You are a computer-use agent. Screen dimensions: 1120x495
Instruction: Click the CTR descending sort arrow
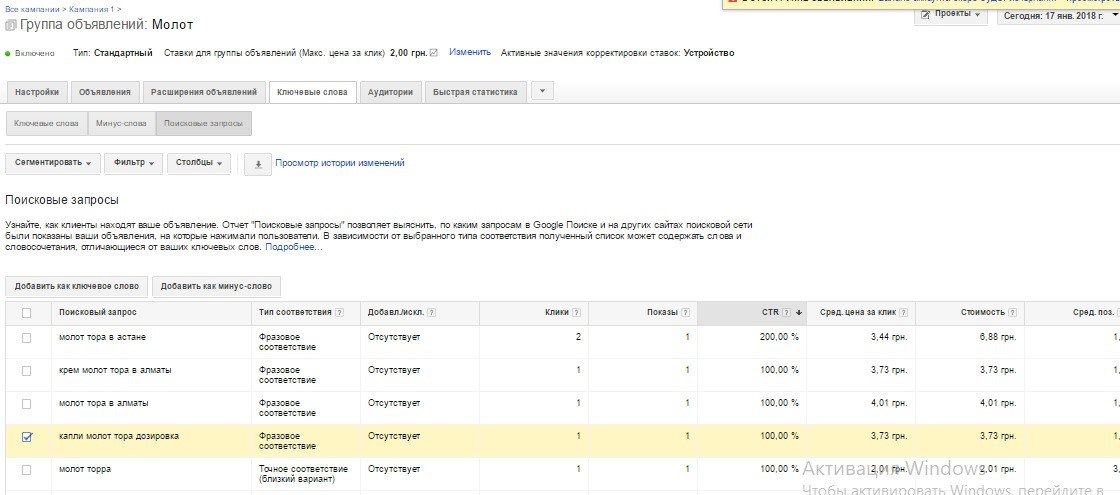(x=799, y=313)
